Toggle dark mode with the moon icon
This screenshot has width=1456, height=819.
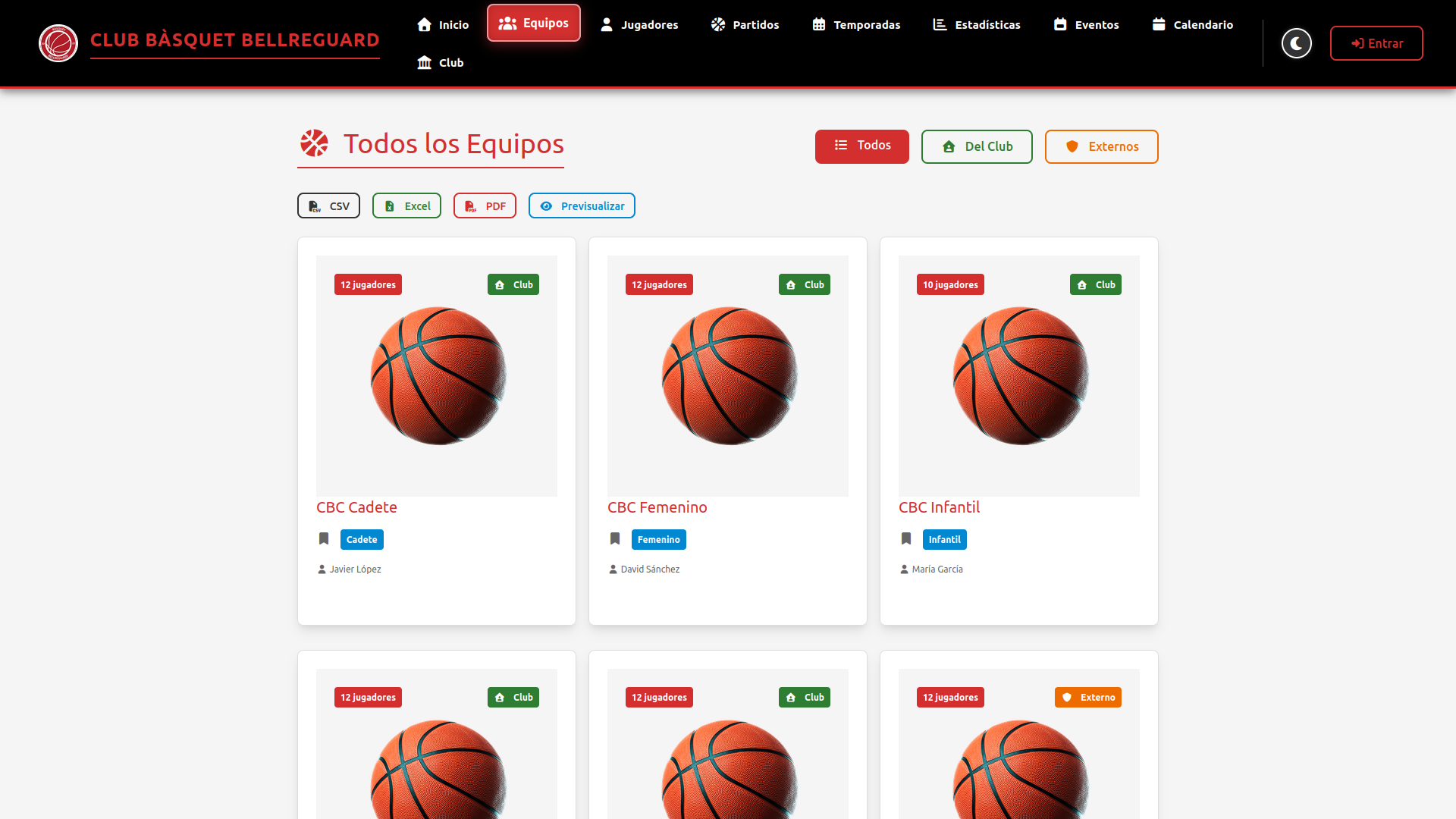[x=1297, y=43]
